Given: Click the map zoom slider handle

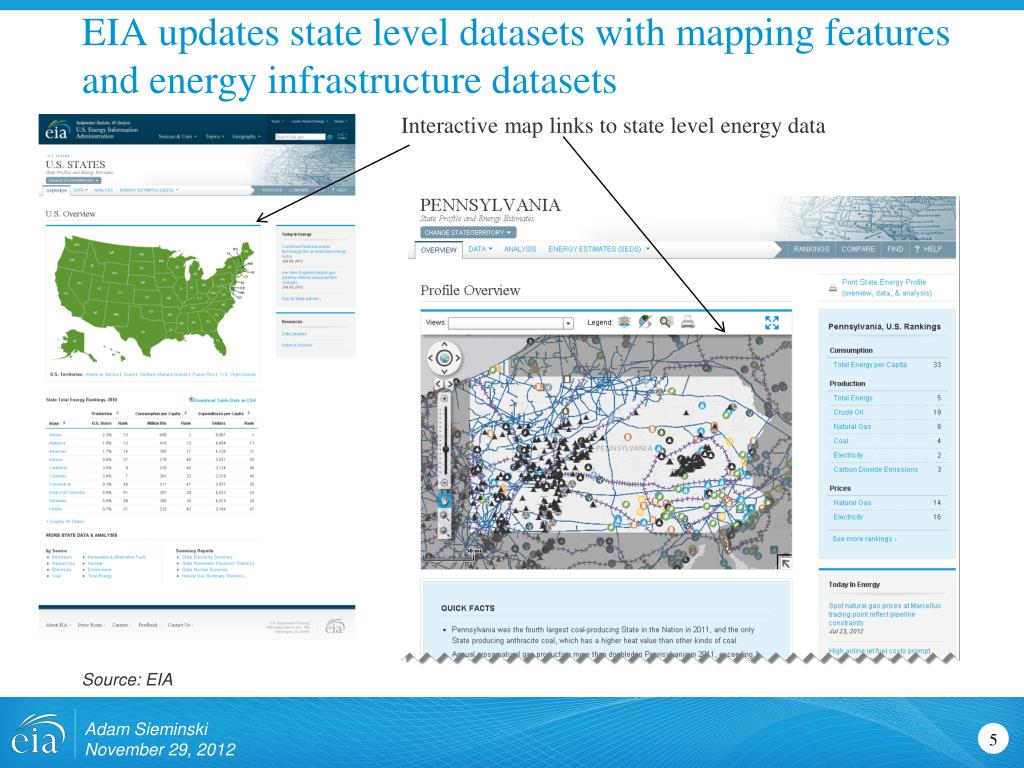Looking at the screenshot, I should pyautogui.click(x=446, y=449).
